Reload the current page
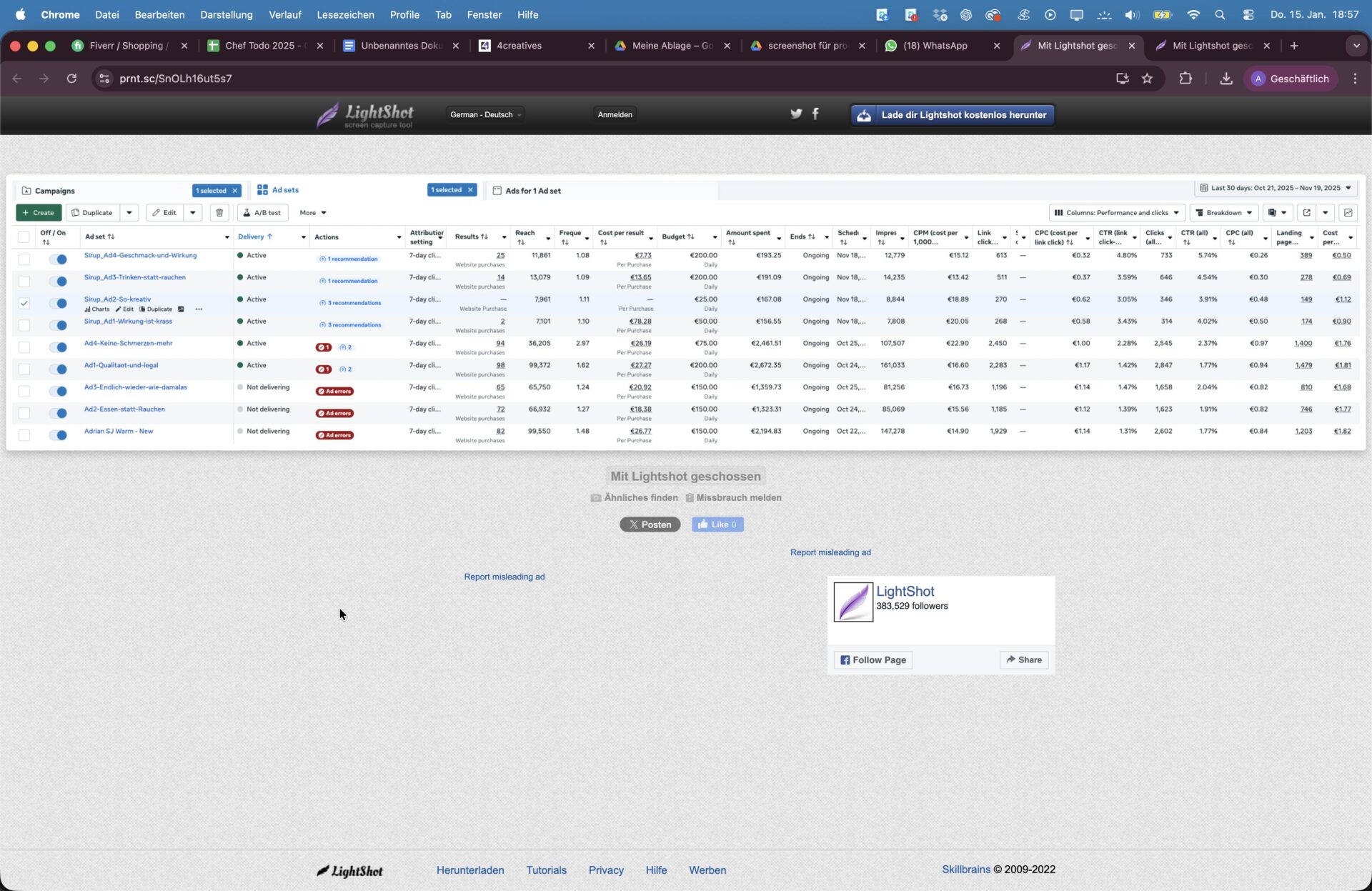This screenshot has height=891, width=1372. pos(71,79)
